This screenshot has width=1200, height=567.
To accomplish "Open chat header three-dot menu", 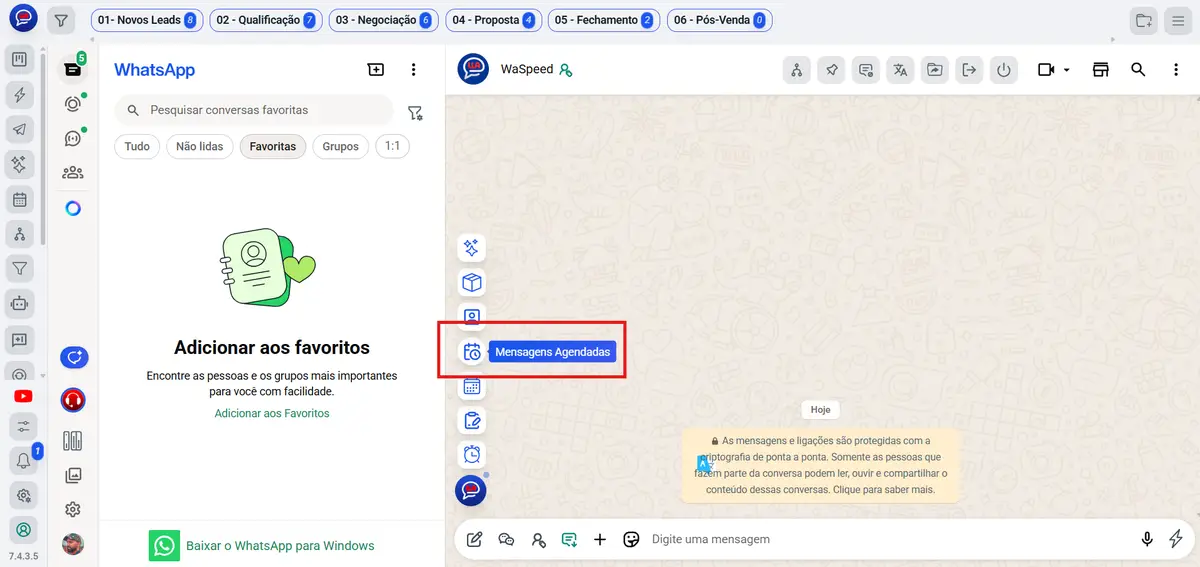I will (x=1176, y=70).
